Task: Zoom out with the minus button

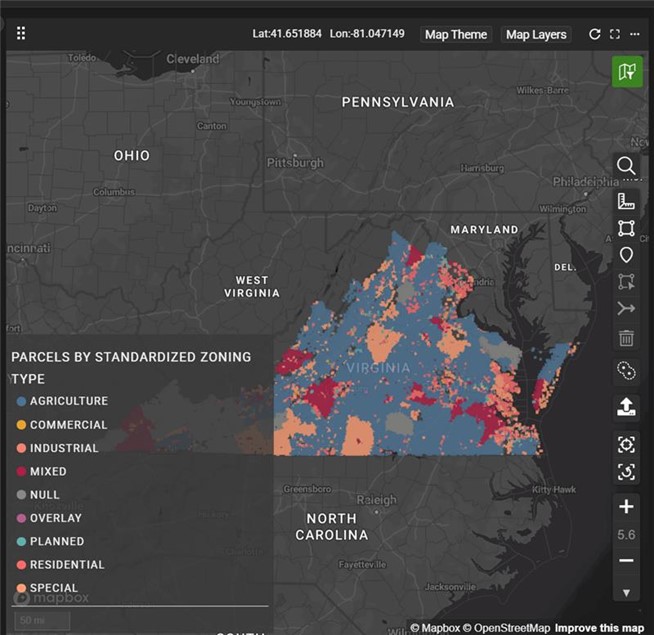Action: tap(626, 561)
